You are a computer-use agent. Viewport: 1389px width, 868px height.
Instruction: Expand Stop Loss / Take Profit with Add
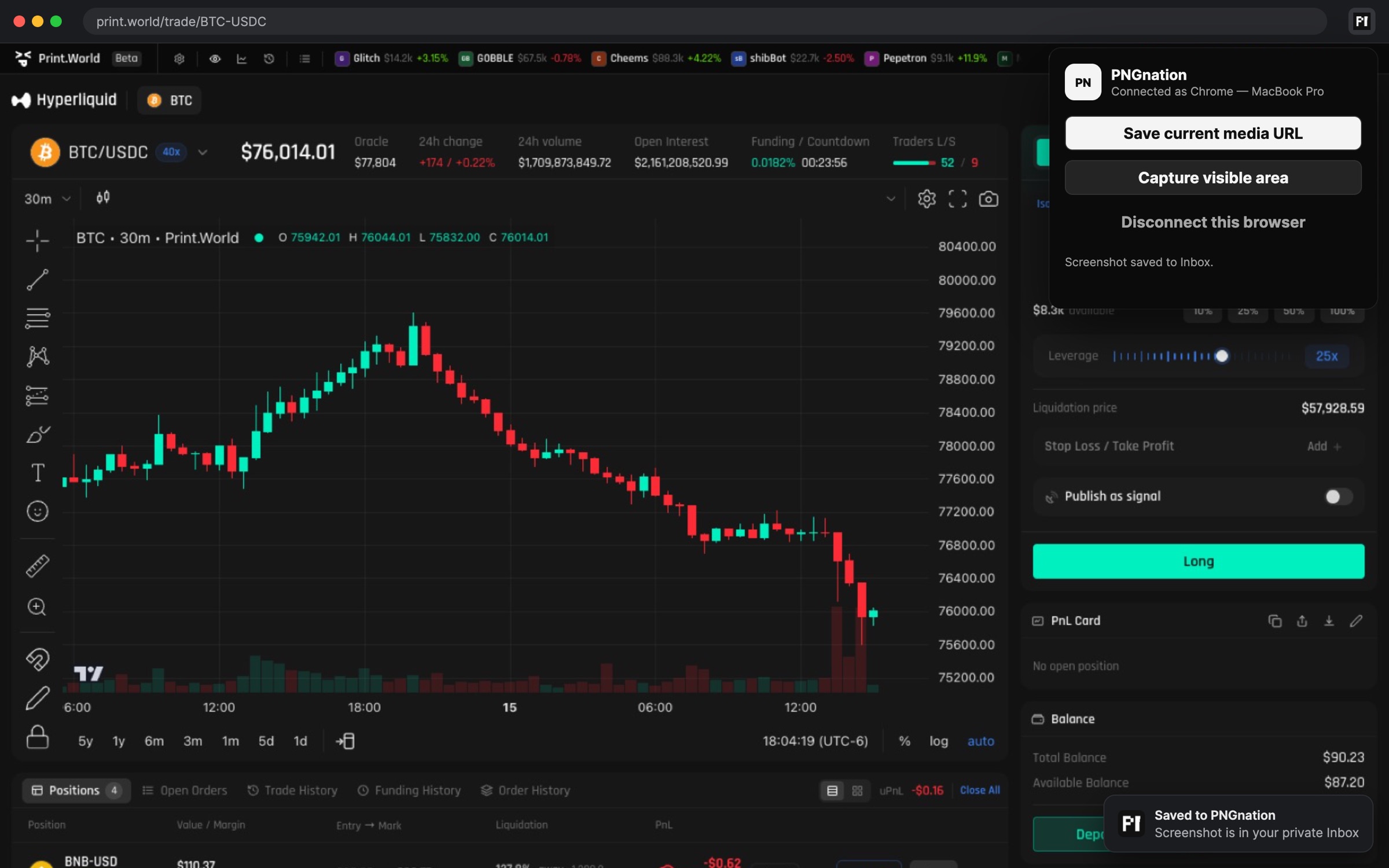pos(1324,446)
